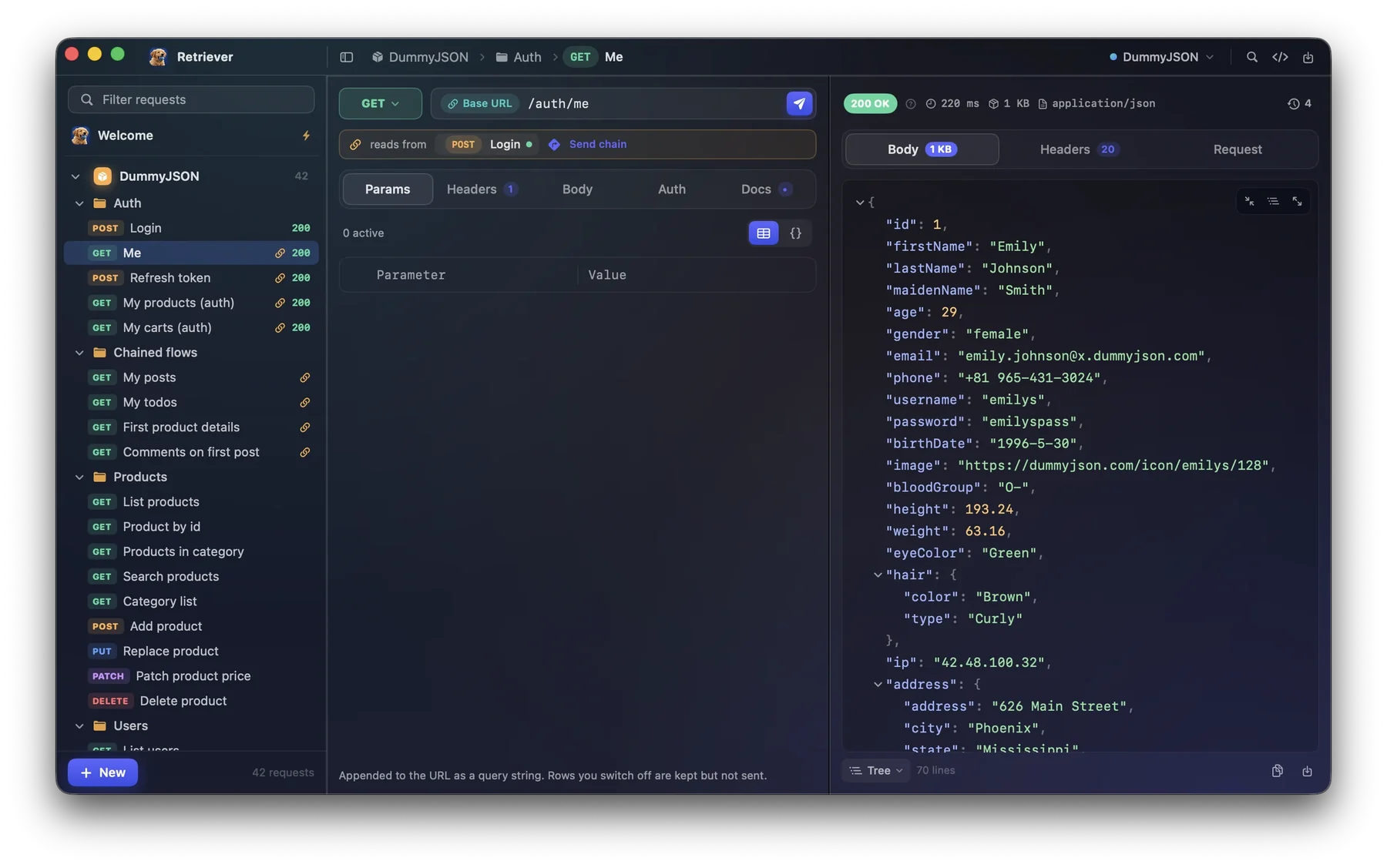Click the Send chain link

tap(598, 144)
